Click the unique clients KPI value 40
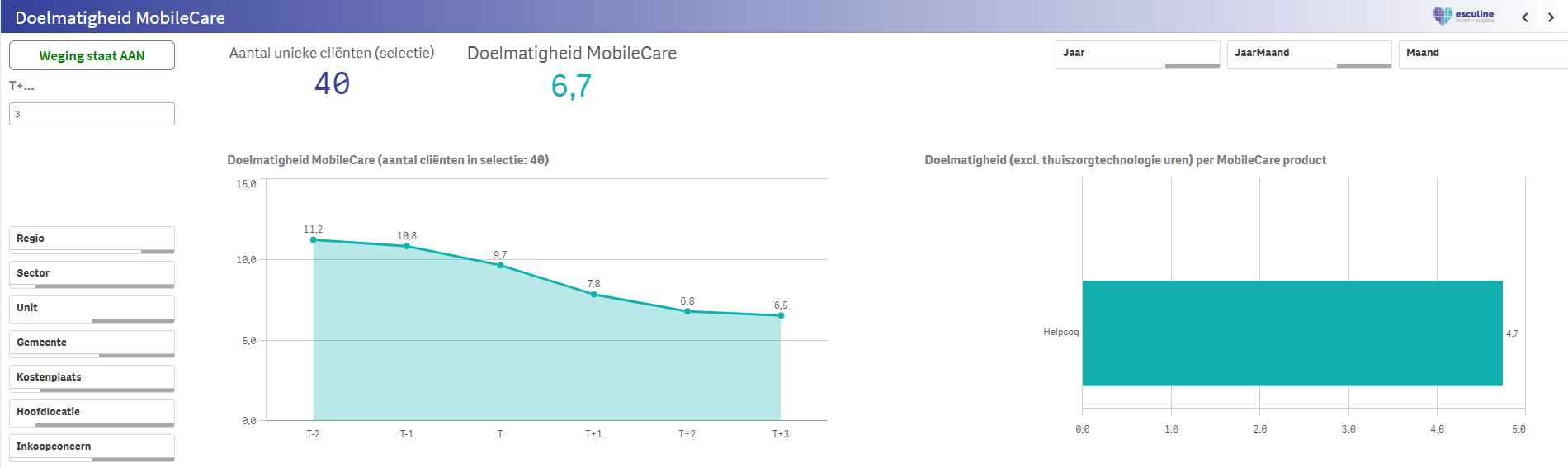Screen dimensions: 1568x468 (332, 83)
